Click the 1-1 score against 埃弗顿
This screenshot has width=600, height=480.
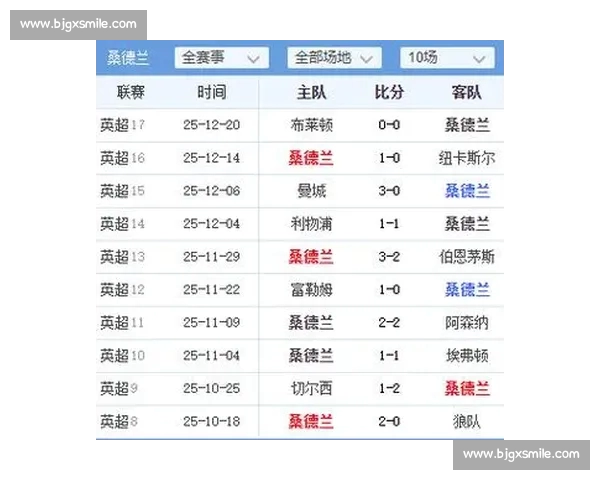click(389, 356)
